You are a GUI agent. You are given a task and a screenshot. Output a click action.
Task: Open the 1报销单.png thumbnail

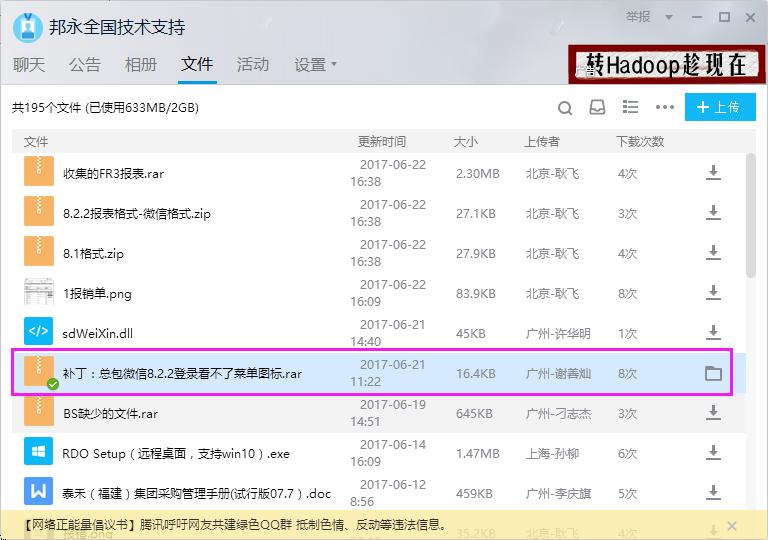(x=39, y=293)
